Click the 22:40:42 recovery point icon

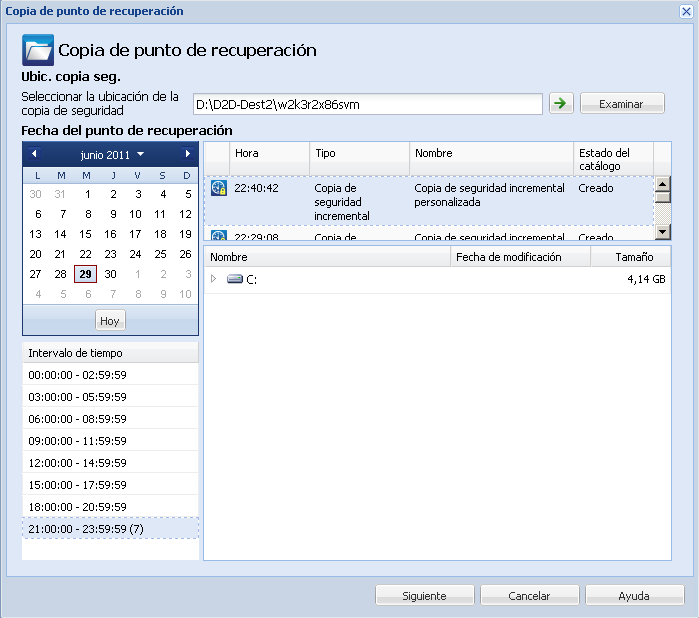pyautogui.click(x=219, y=187)
